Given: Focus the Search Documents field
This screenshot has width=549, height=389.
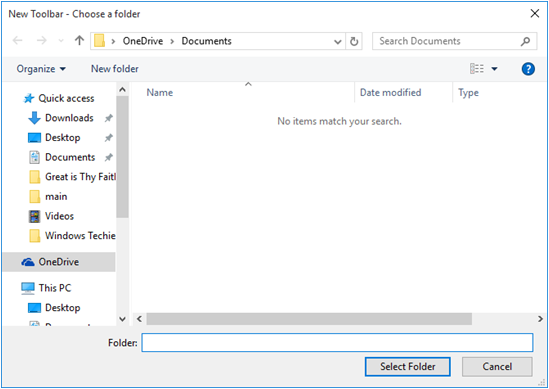Looking at the screenshot, I should pos(454,41).
